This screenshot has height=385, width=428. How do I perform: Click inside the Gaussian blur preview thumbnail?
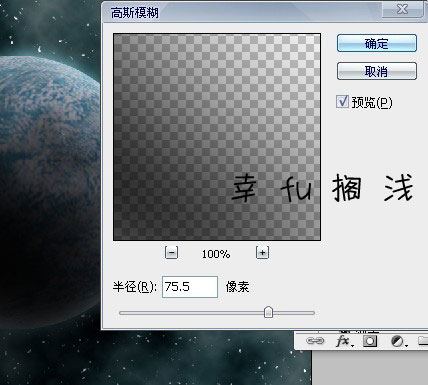217,137
